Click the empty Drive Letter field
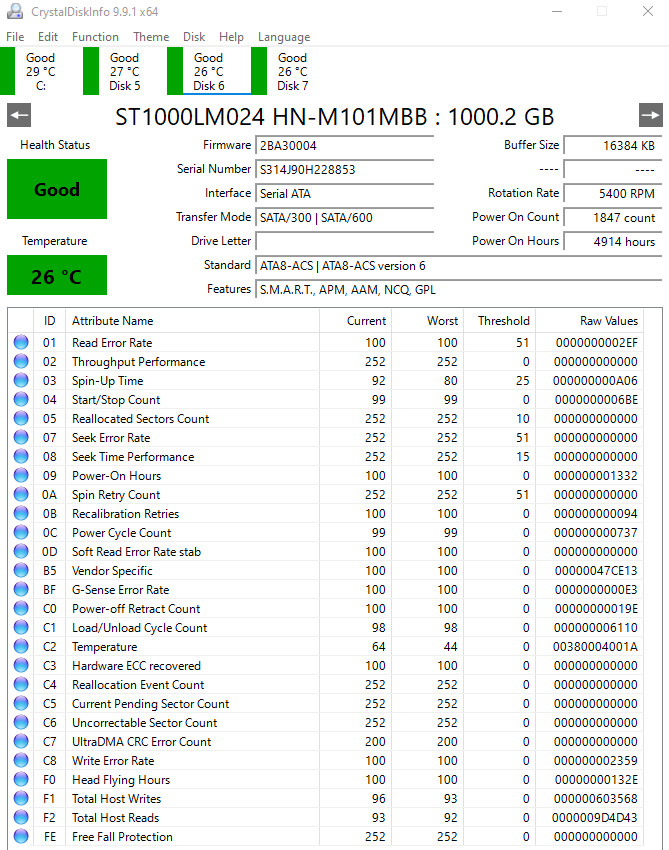 345,241
